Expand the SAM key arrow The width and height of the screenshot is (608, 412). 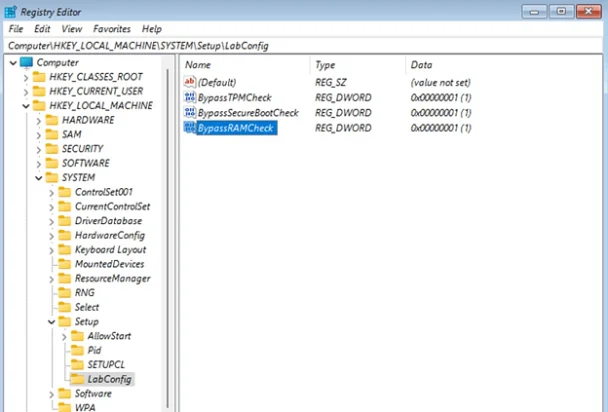38,135
